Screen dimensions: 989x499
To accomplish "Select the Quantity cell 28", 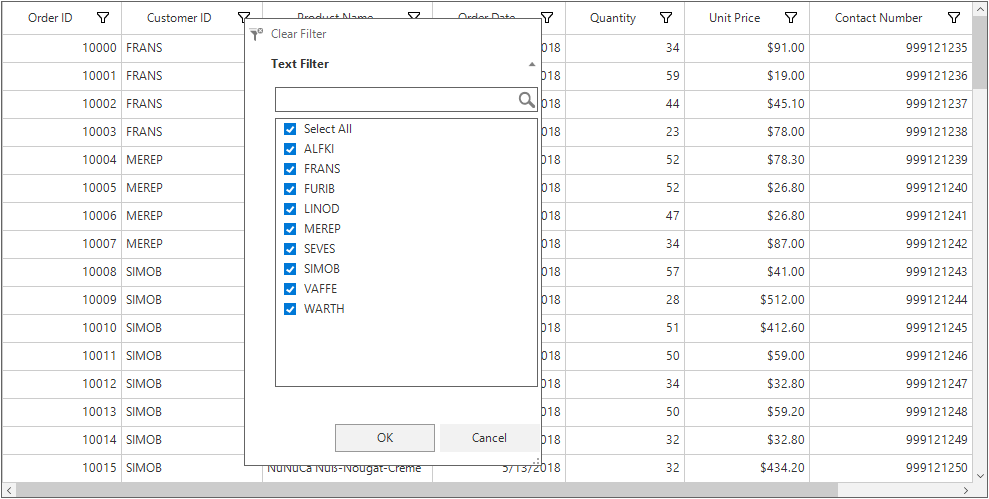I will tap(625, 300).
